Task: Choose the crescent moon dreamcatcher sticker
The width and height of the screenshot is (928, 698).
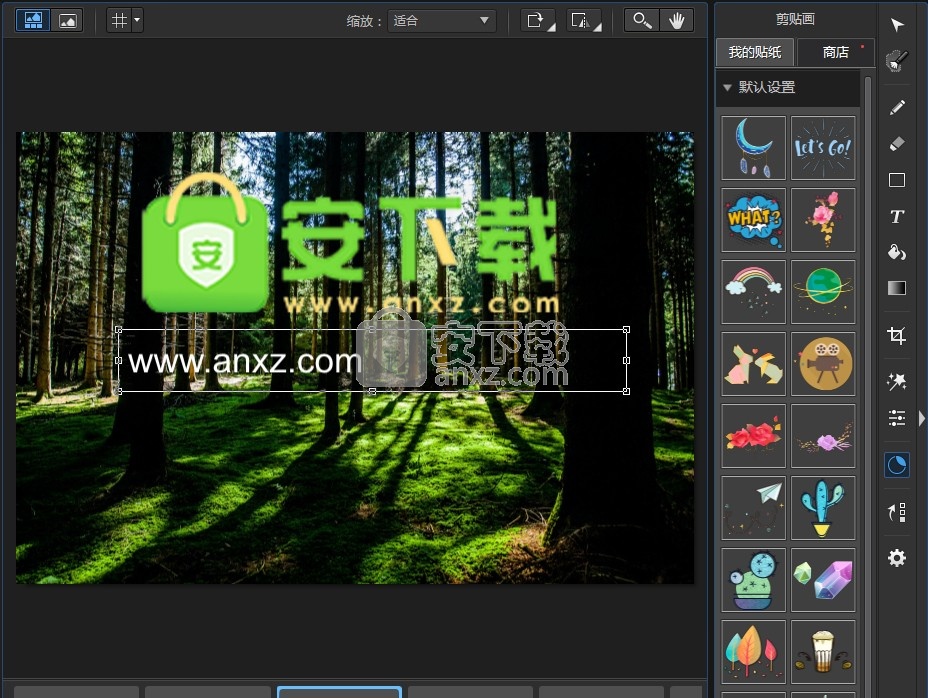Action: [x=753, y=148]
